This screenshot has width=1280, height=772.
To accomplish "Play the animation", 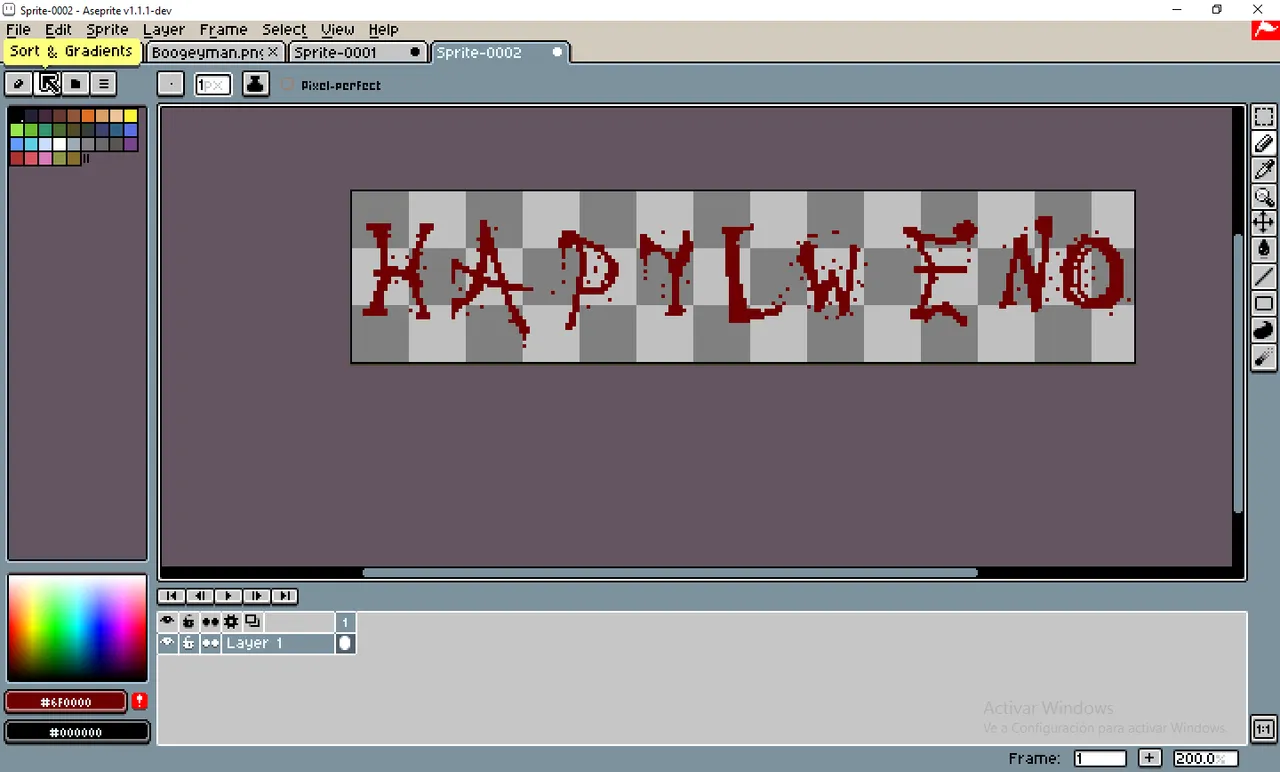I will (228, 596).
